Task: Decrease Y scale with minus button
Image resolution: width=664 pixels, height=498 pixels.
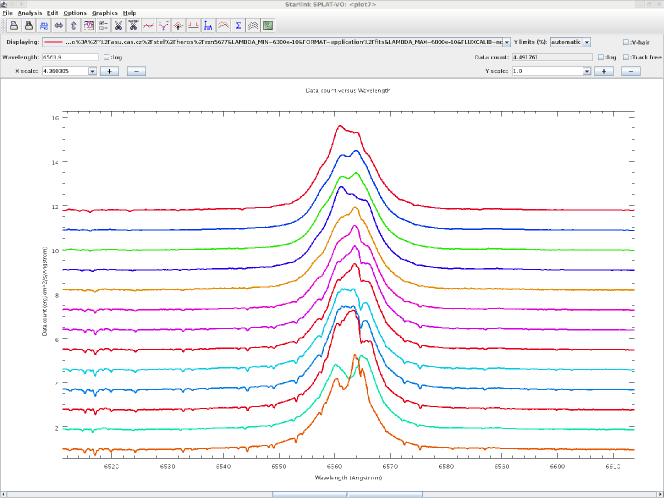Action: pyautogui.click(x=631, y=71)
